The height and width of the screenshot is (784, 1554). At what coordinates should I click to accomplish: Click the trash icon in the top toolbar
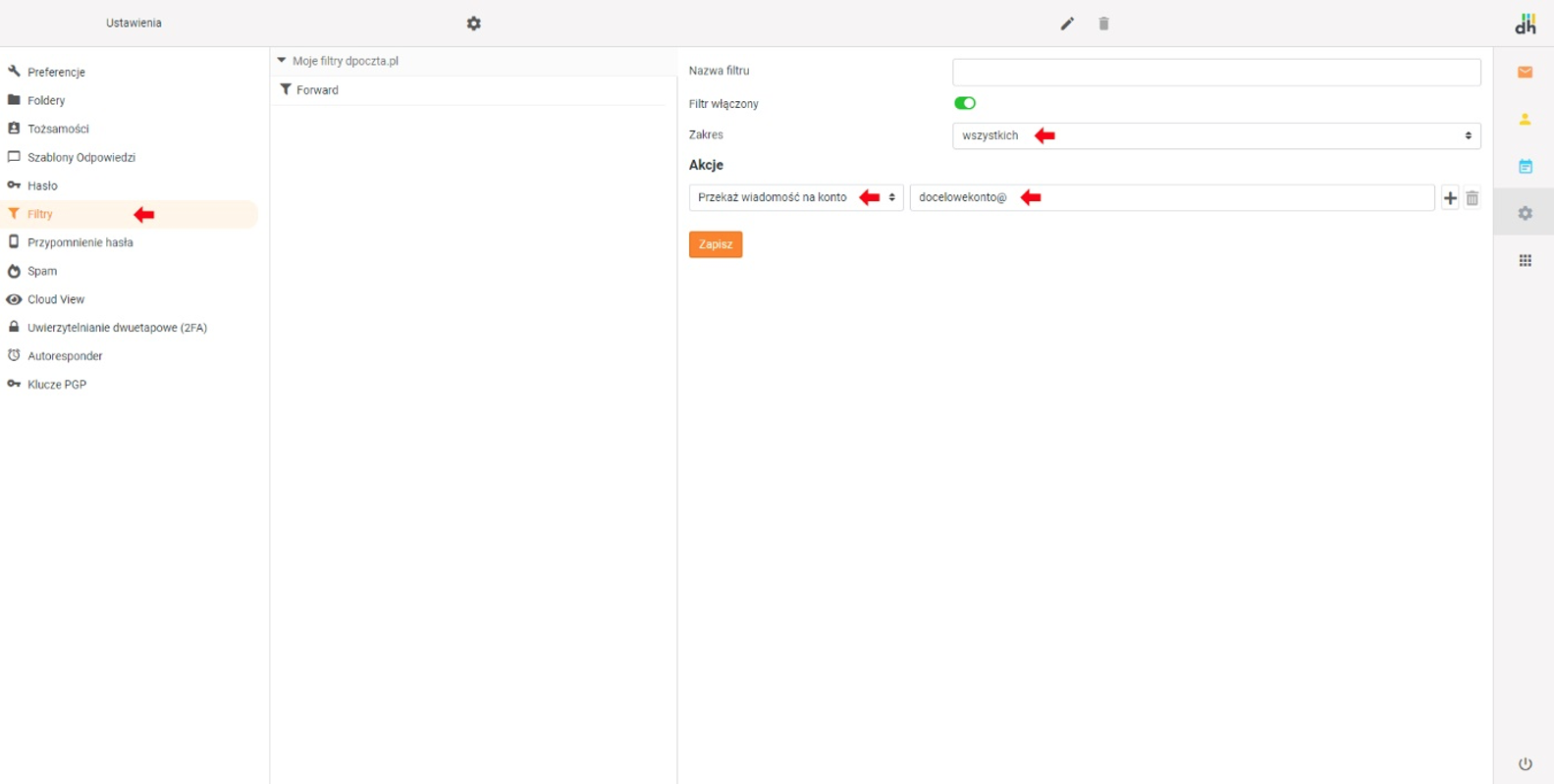[1103, 24]
